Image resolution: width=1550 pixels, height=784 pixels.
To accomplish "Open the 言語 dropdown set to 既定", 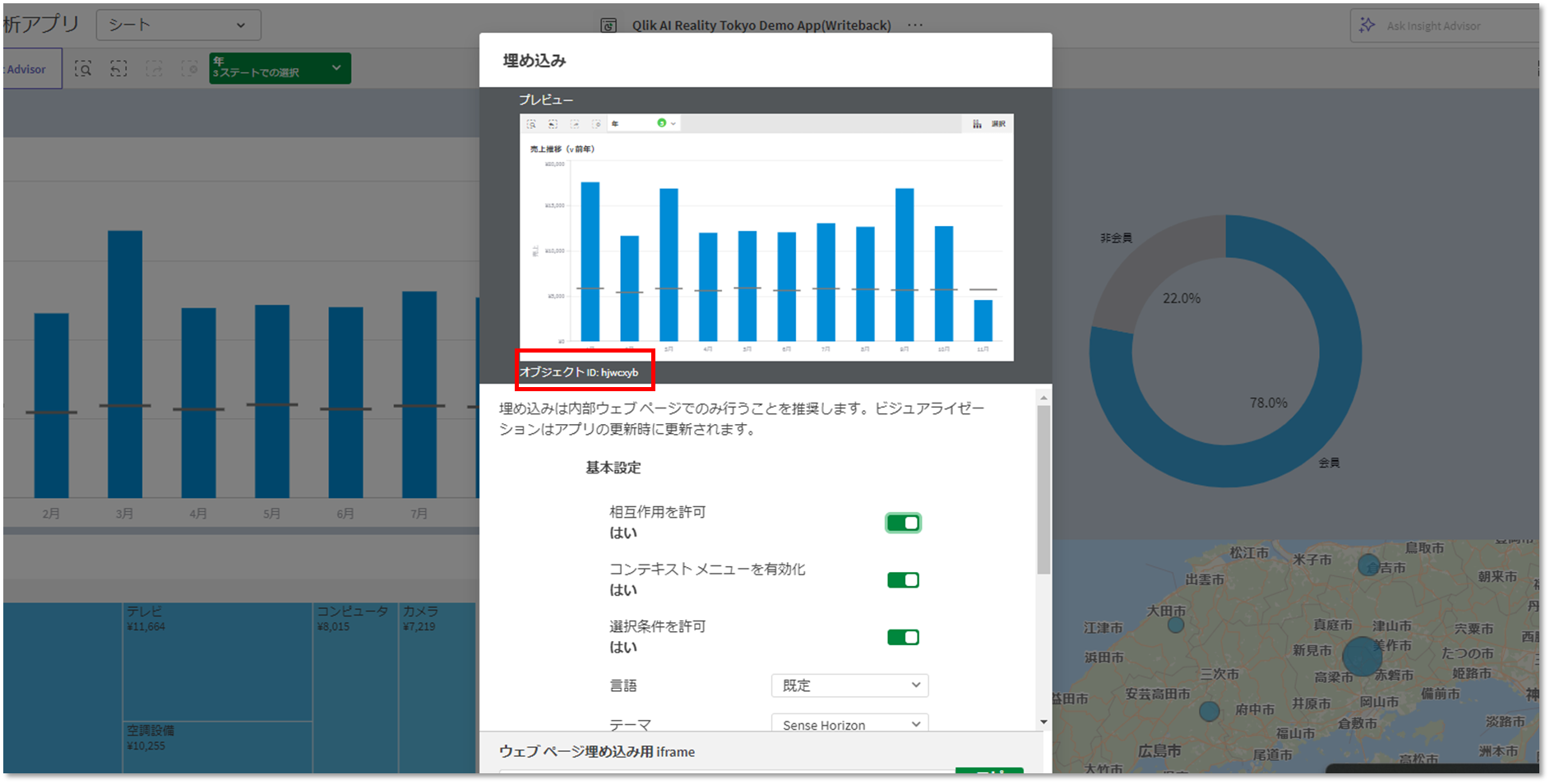I will (849, 685).
